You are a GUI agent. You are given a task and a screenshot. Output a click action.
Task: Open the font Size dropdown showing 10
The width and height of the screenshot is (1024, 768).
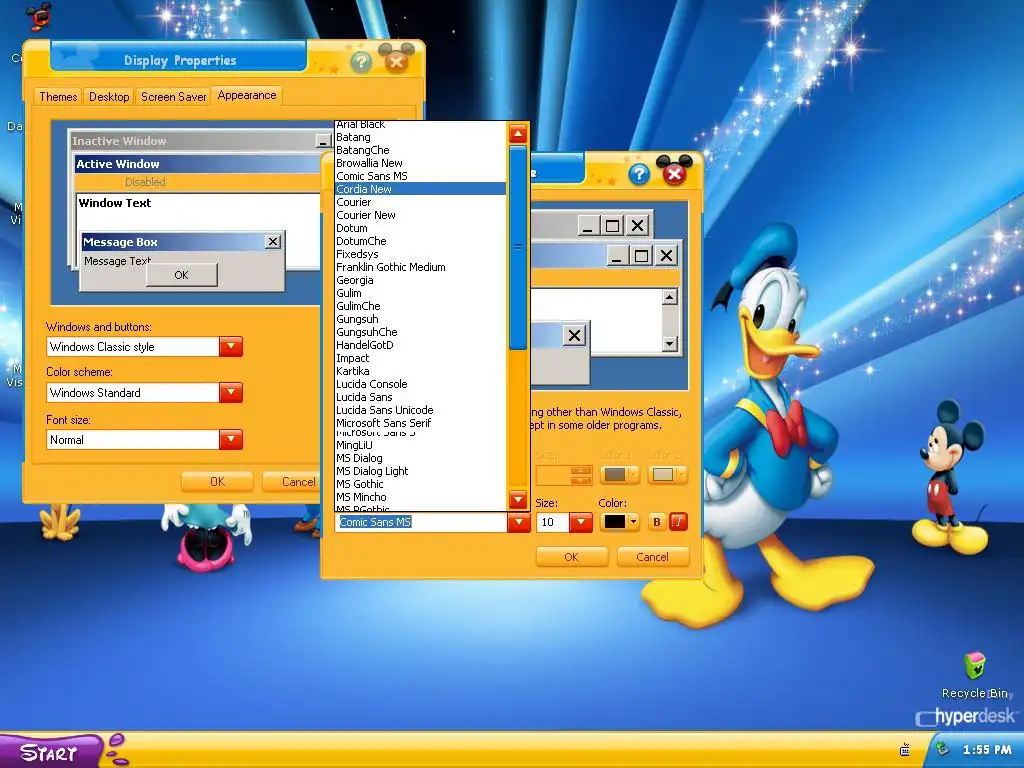(x=581, y=522)
